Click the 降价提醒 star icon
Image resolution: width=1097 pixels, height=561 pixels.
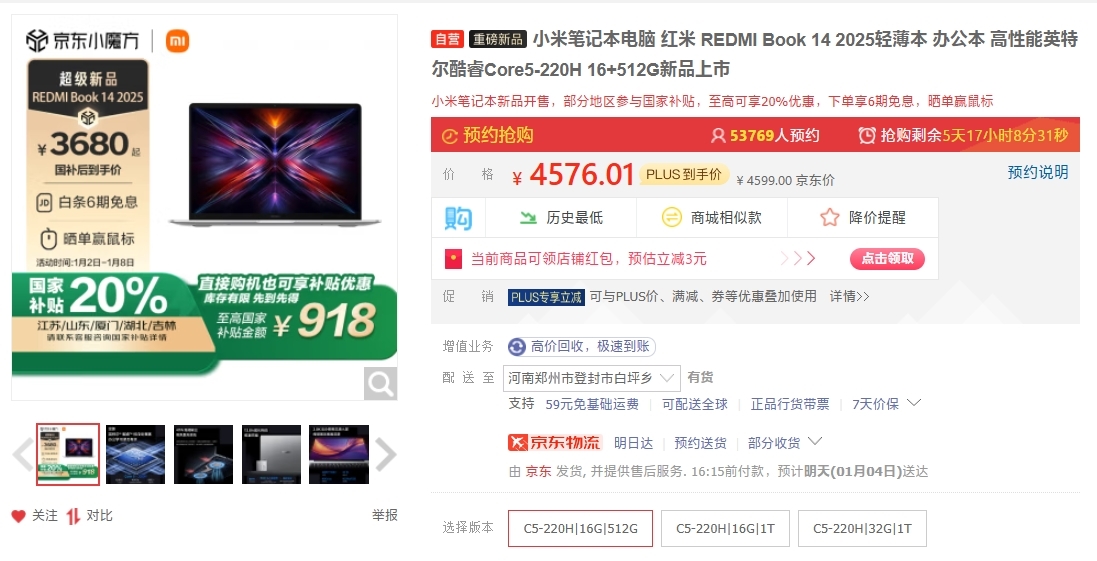point(830,218)
